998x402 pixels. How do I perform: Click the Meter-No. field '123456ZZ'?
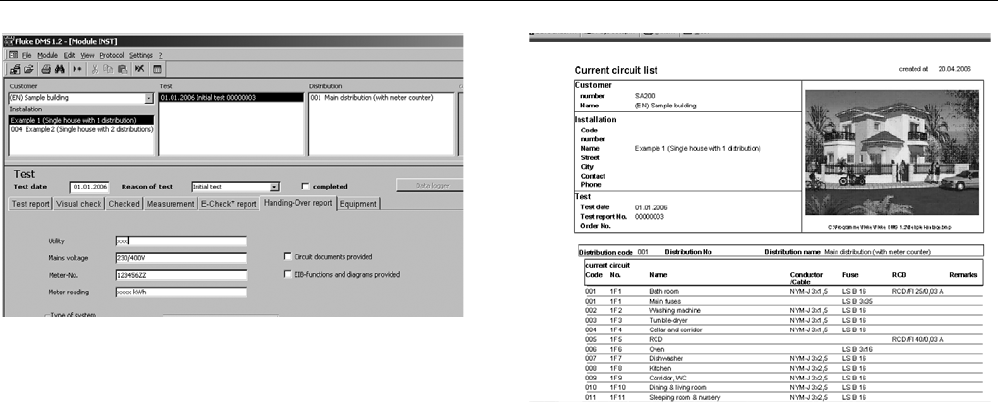pos(181,275)
